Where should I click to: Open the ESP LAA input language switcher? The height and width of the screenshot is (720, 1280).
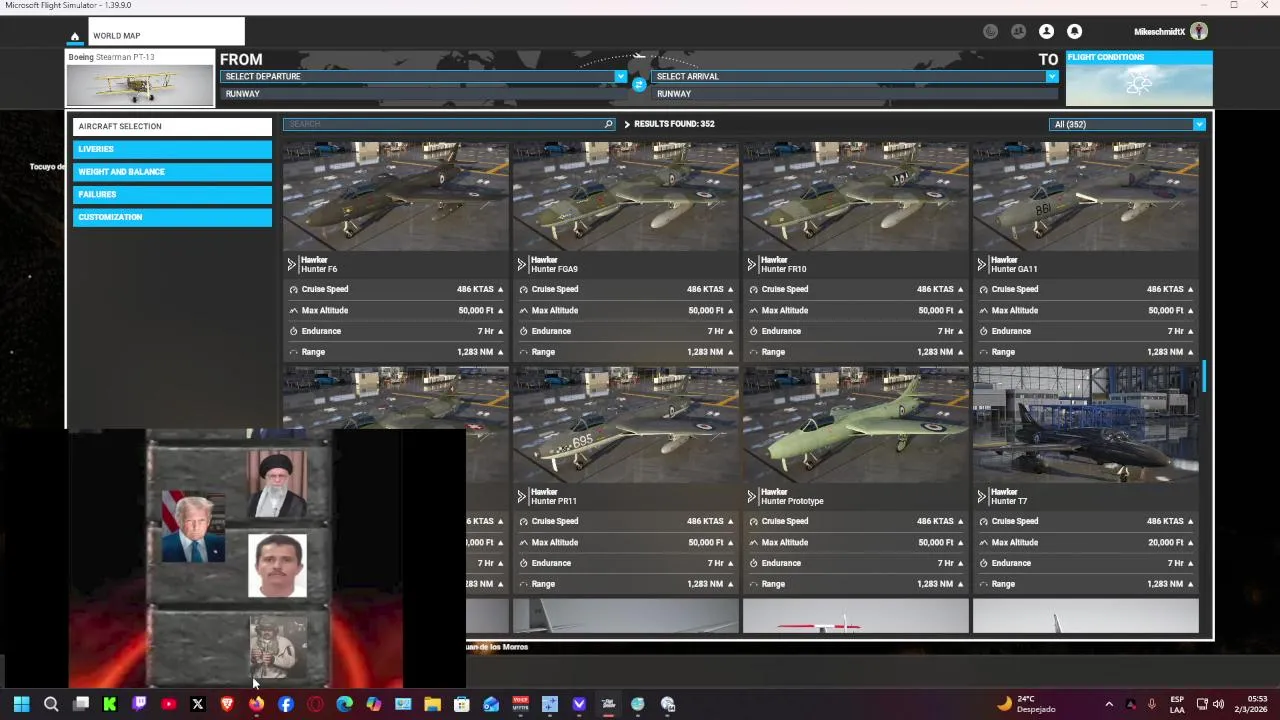[x=1177, y=704]
